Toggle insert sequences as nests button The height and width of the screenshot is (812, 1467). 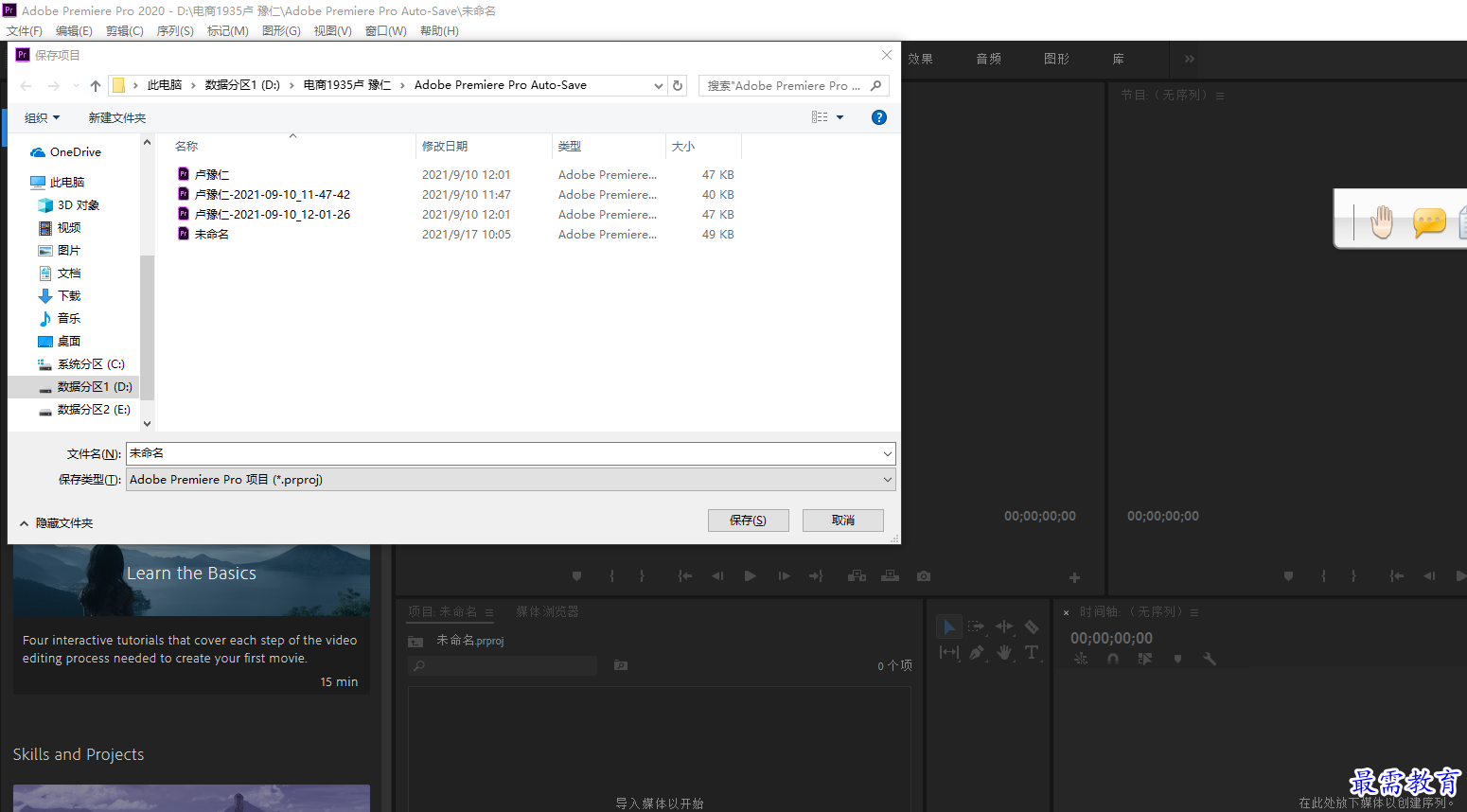pos(1081,659)
